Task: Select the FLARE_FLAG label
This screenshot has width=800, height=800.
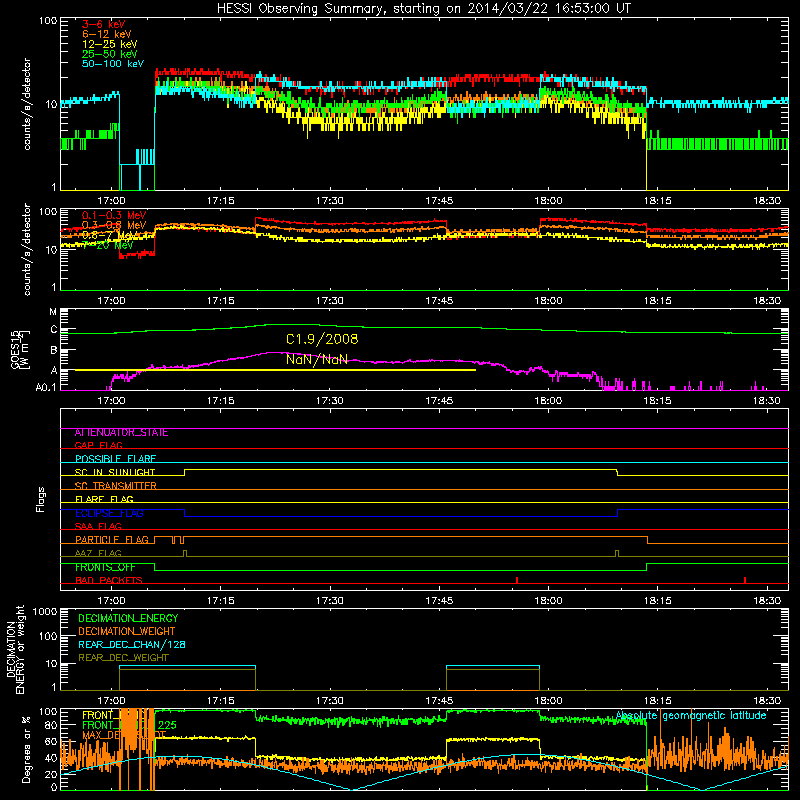Action: [104, 499]
